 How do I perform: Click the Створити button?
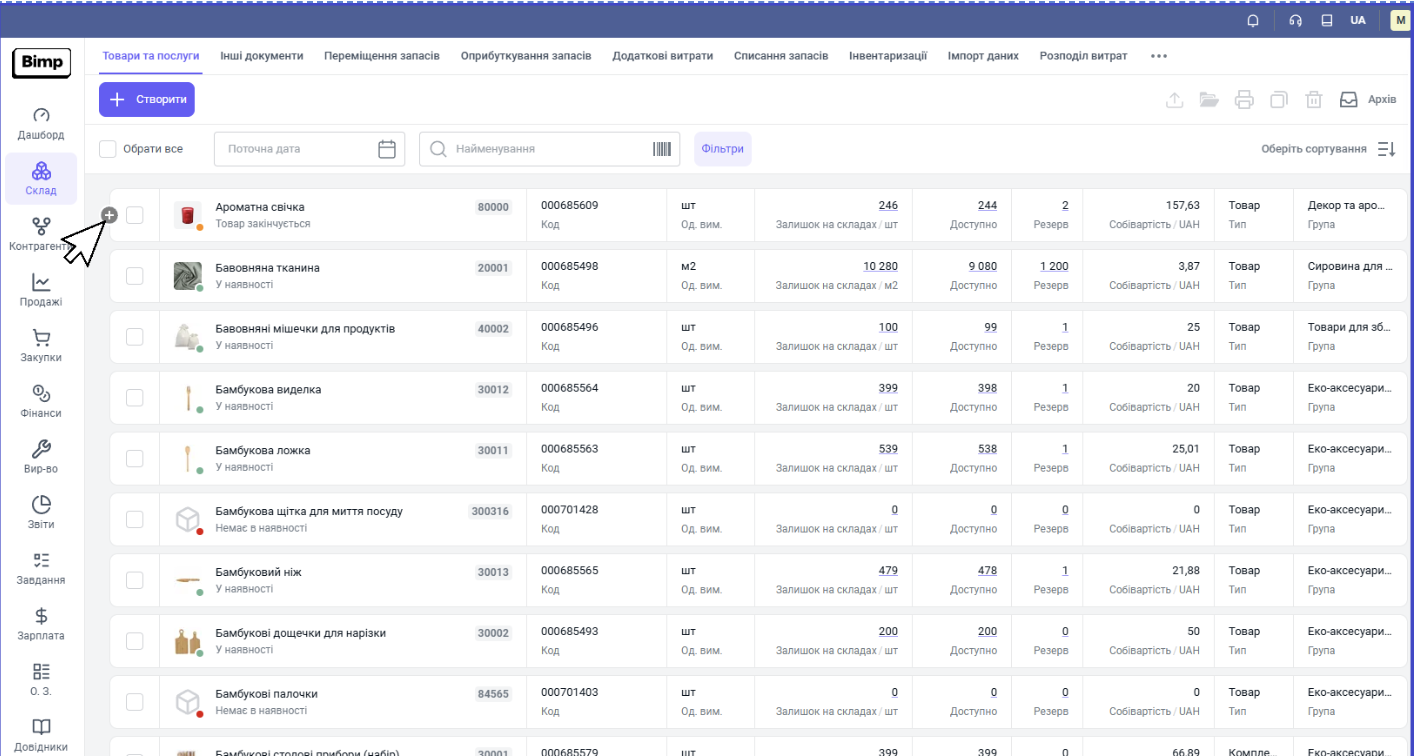click(147, 100)
